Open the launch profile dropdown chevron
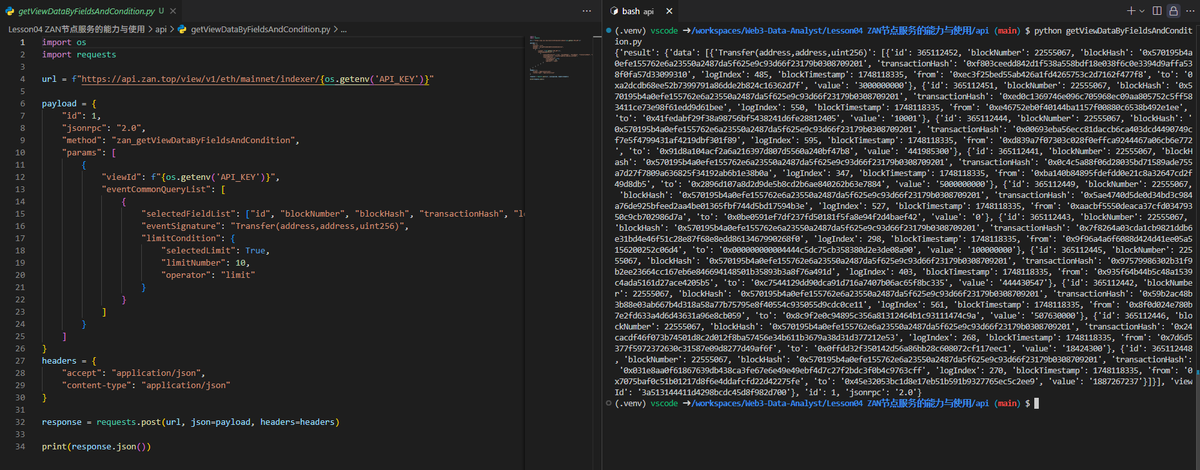Viewport: 1200px width, 470px height. [1142, 10]
